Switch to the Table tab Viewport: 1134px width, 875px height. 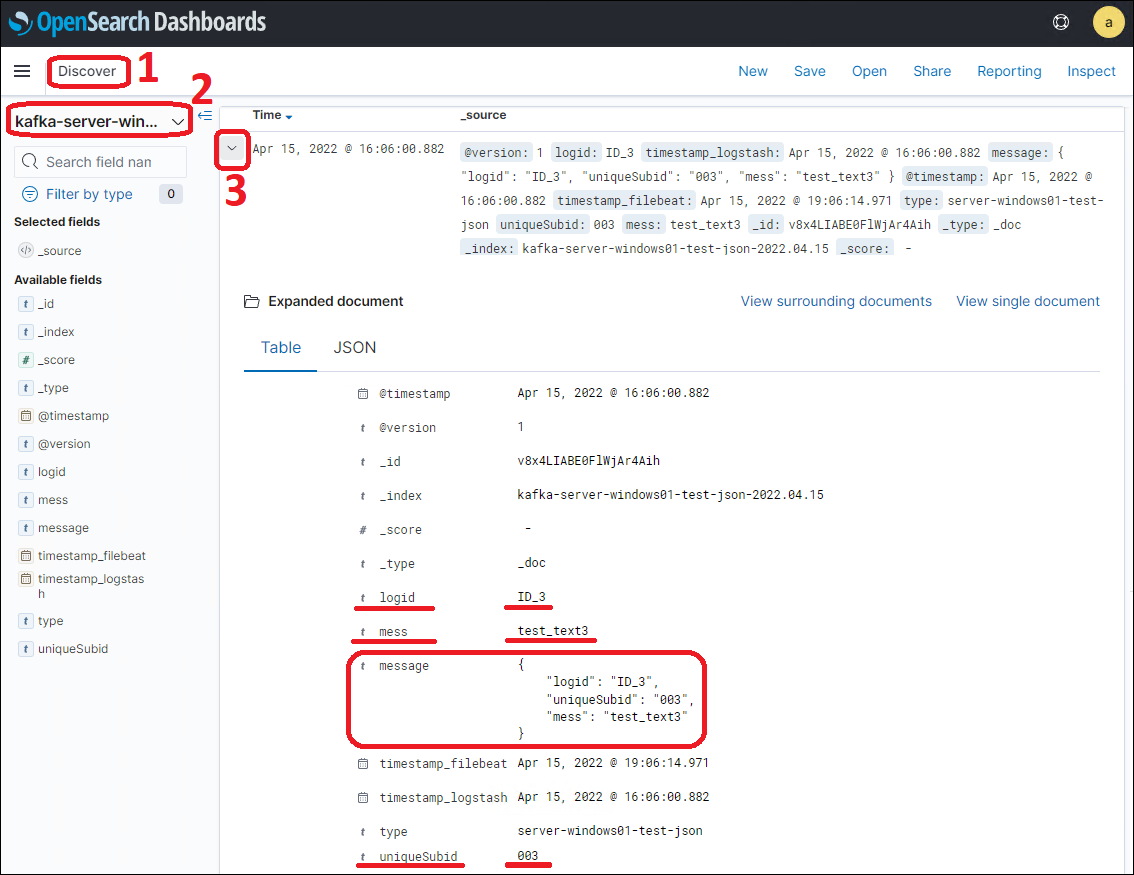(281, 348)
